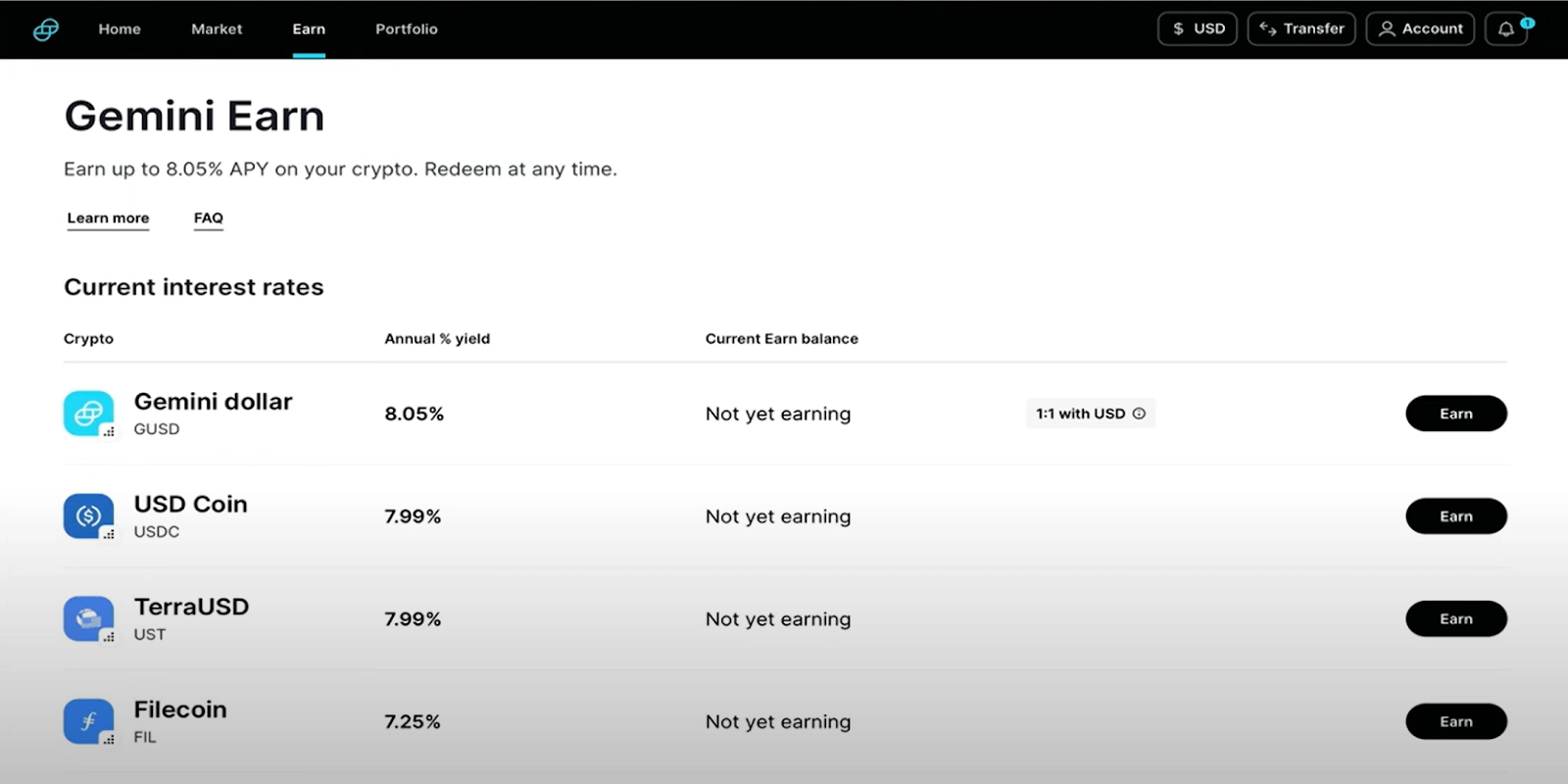The width and height of the screenshot is (1568, 784).
Task: Open the FAQ link
Action: coord(209,219)
